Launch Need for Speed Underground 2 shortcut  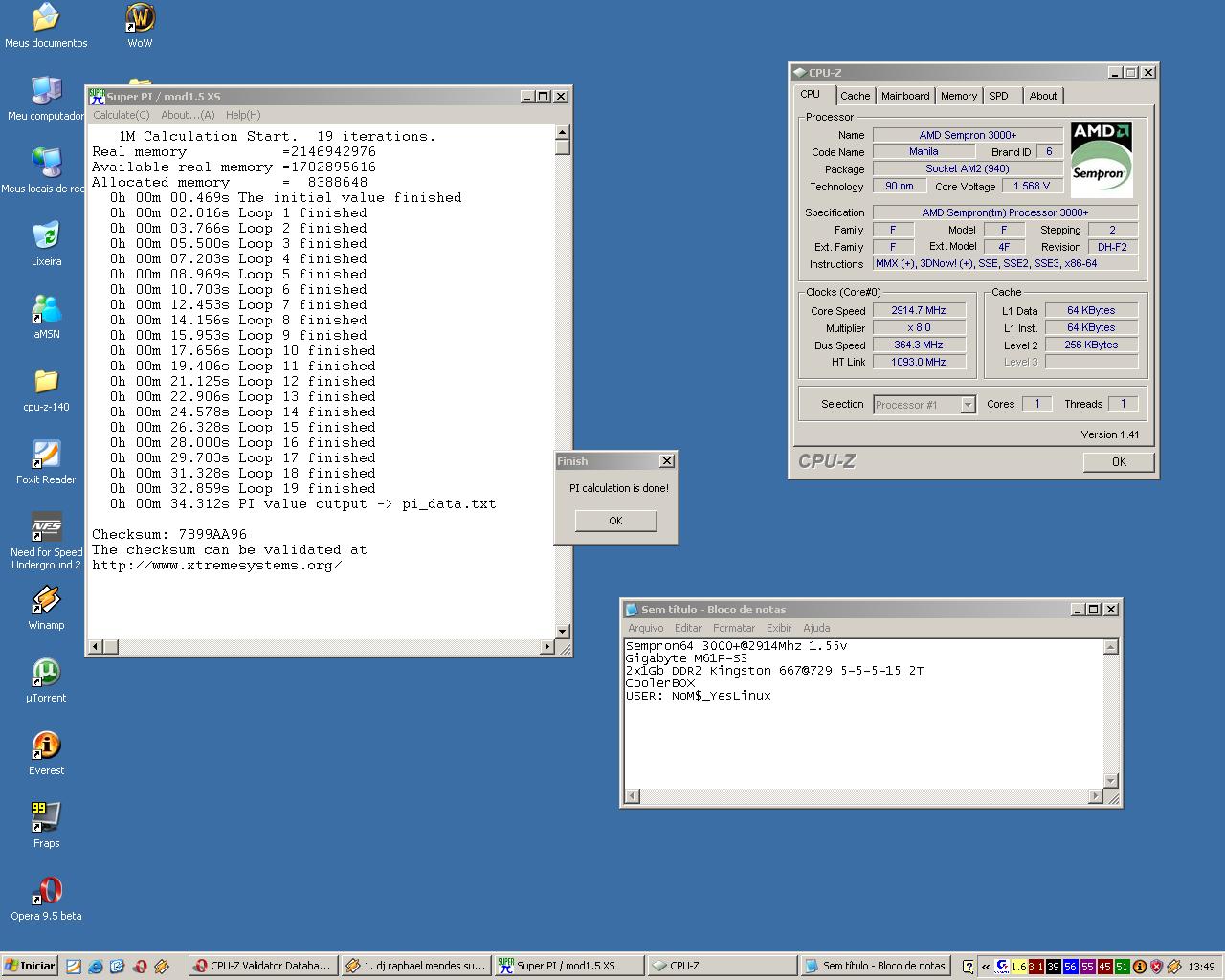coord(46,541)
